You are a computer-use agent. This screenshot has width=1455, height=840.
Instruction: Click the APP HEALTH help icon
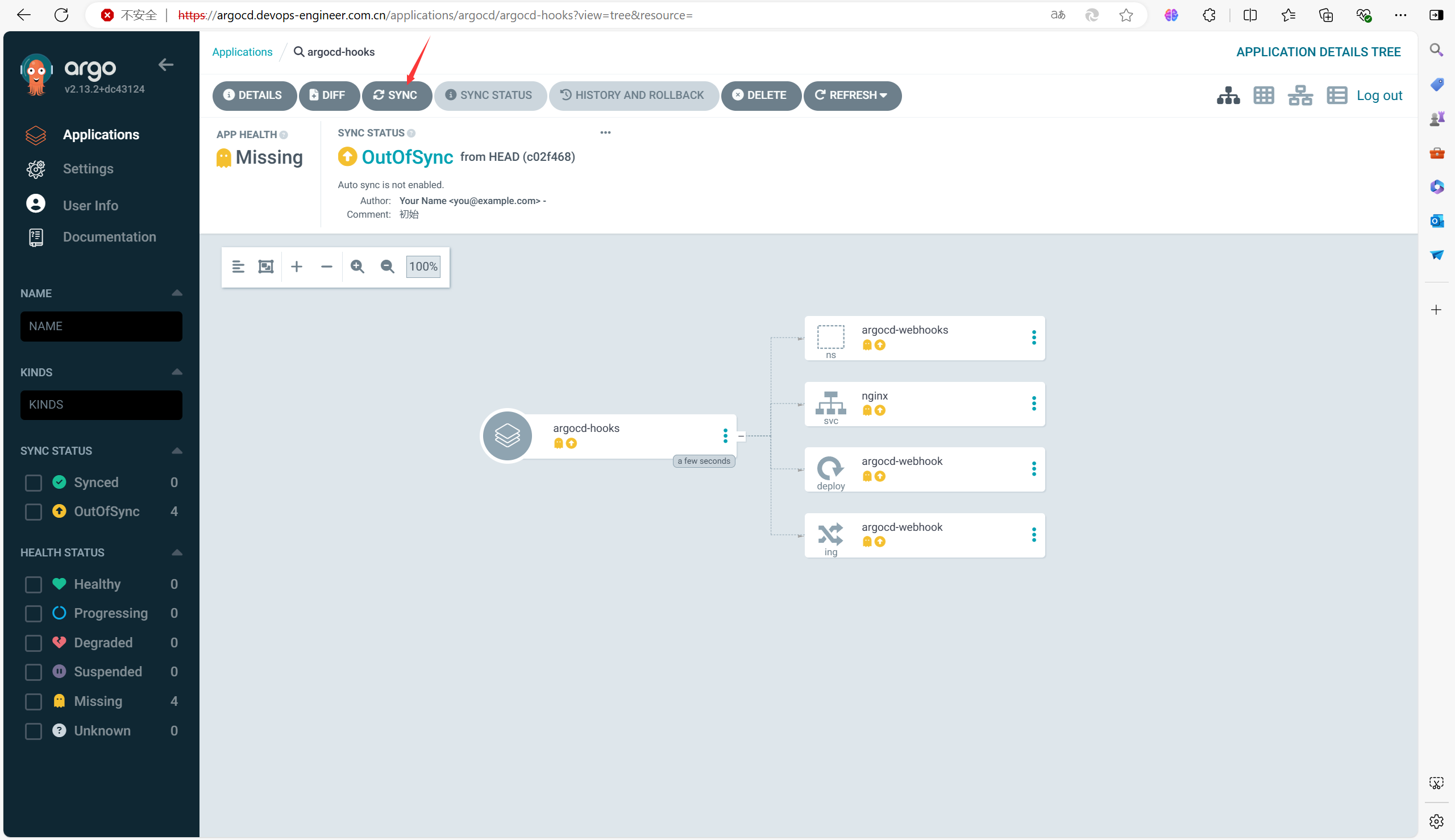[284, 135]
